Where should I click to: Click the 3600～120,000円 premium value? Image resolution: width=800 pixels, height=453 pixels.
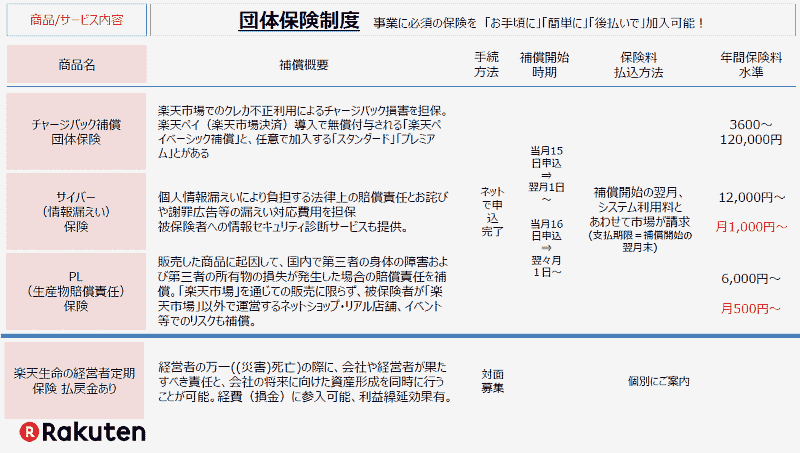[x=751, y=132]
